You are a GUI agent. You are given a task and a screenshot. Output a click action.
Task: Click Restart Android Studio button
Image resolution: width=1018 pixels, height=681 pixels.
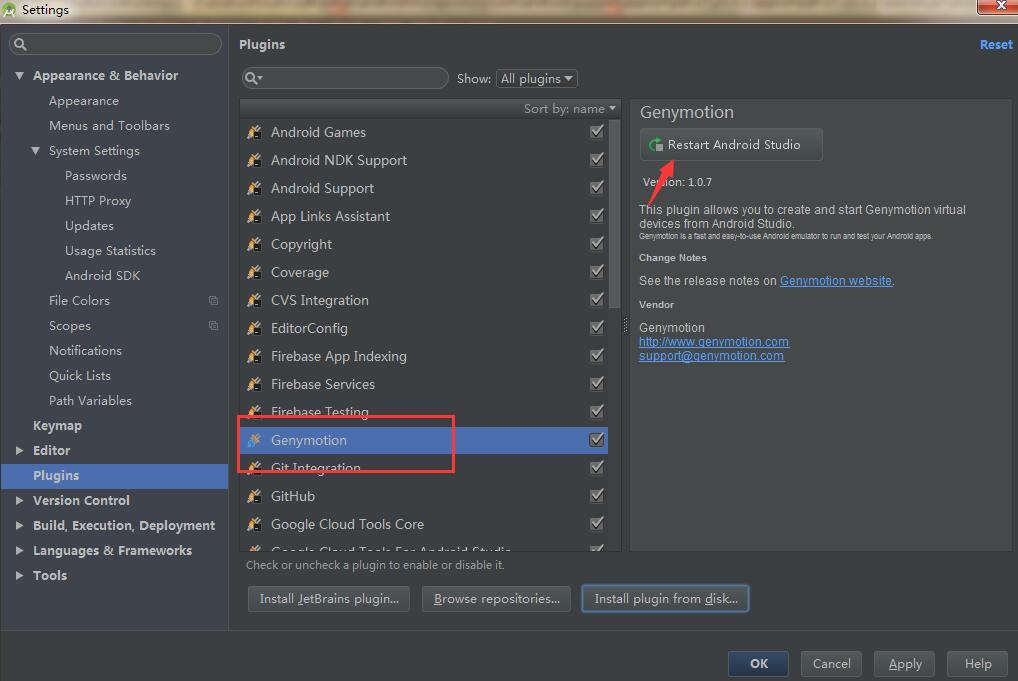(x=731, y=145)
